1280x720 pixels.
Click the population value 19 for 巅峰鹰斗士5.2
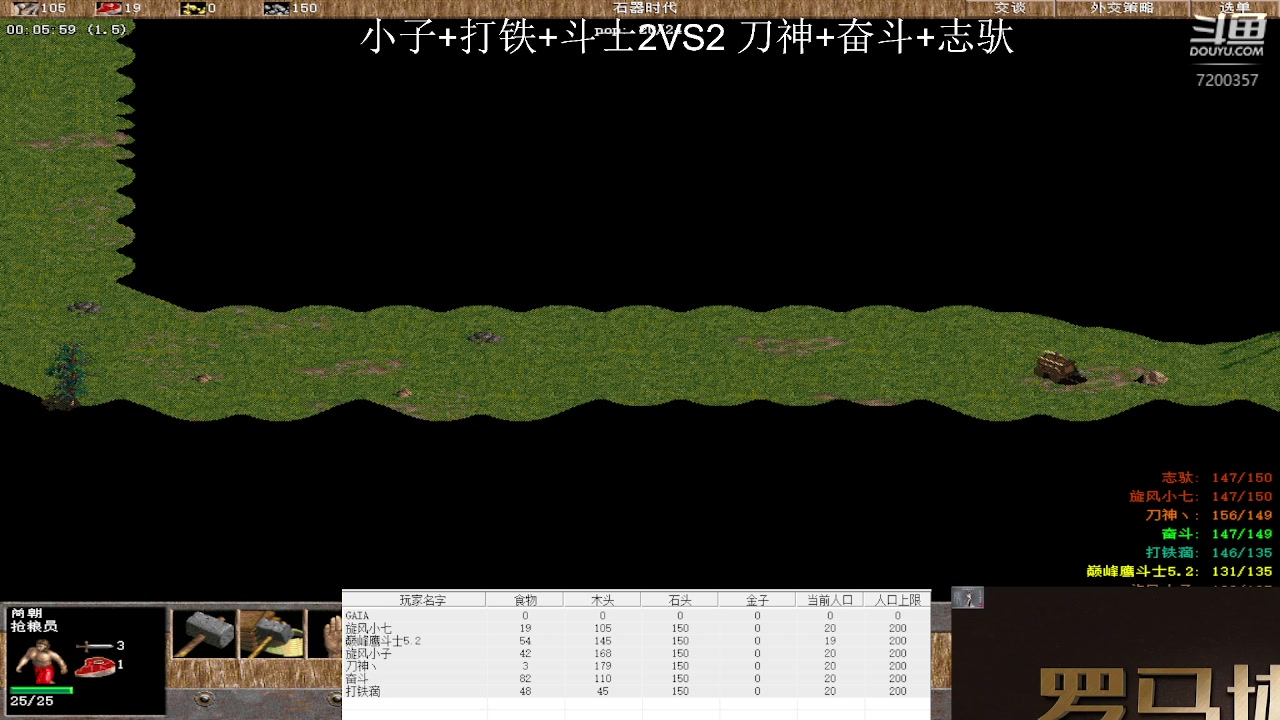(829, 641)
